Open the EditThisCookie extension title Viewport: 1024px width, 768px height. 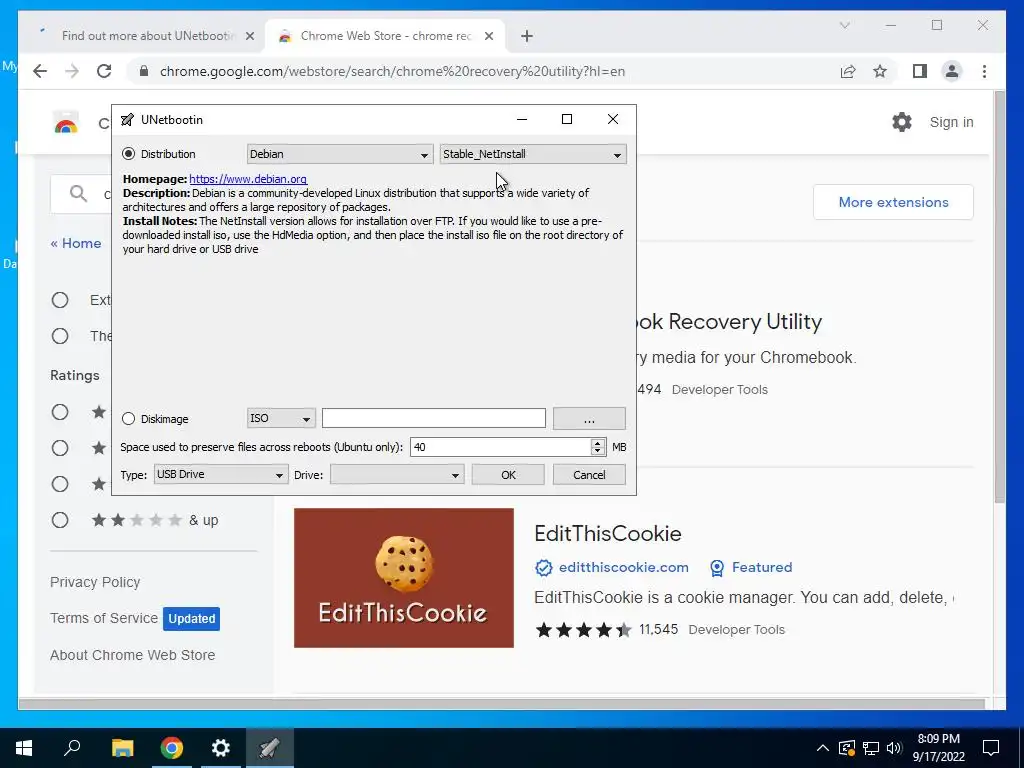coord(608,534)
